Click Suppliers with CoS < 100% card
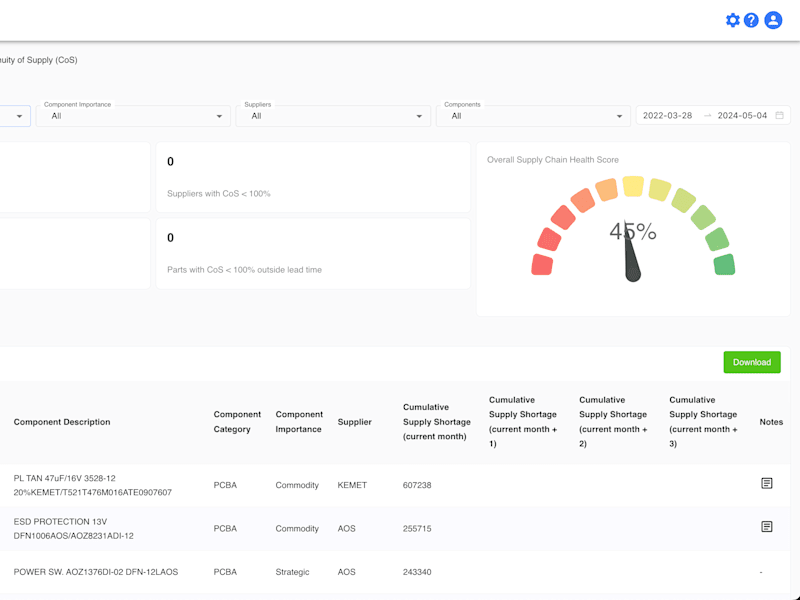The image size is (800, 600). 313,177
